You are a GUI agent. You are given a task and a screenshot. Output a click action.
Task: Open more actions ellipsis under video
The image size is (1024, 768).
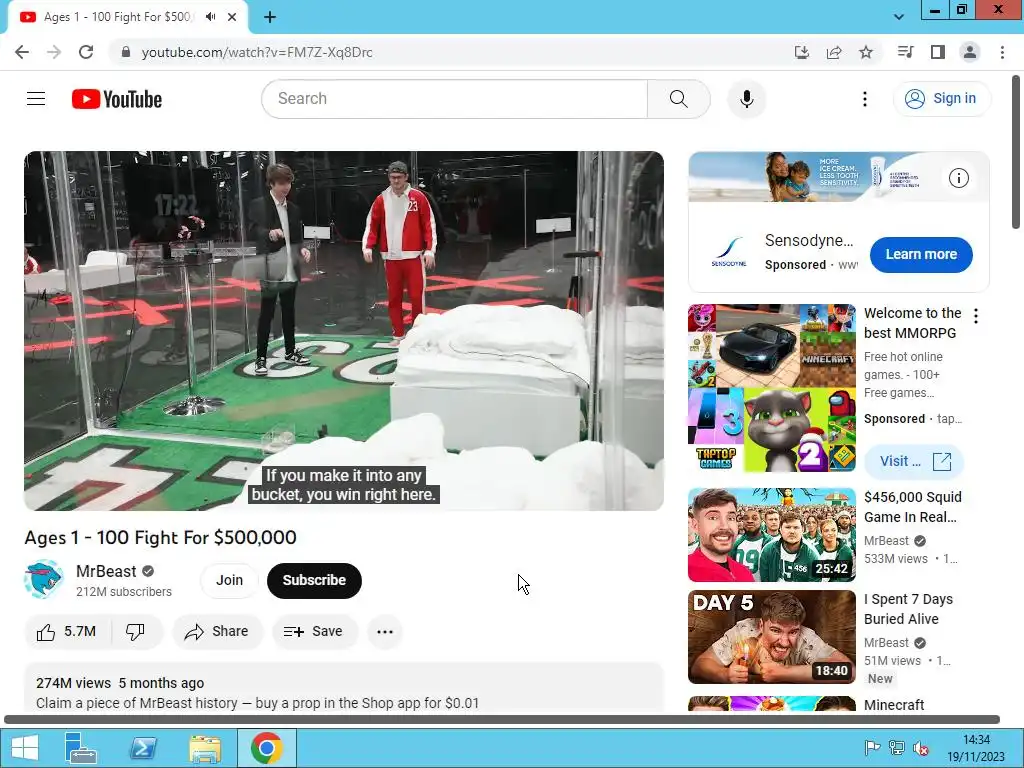pyautogui.click(x=385, y=632)
